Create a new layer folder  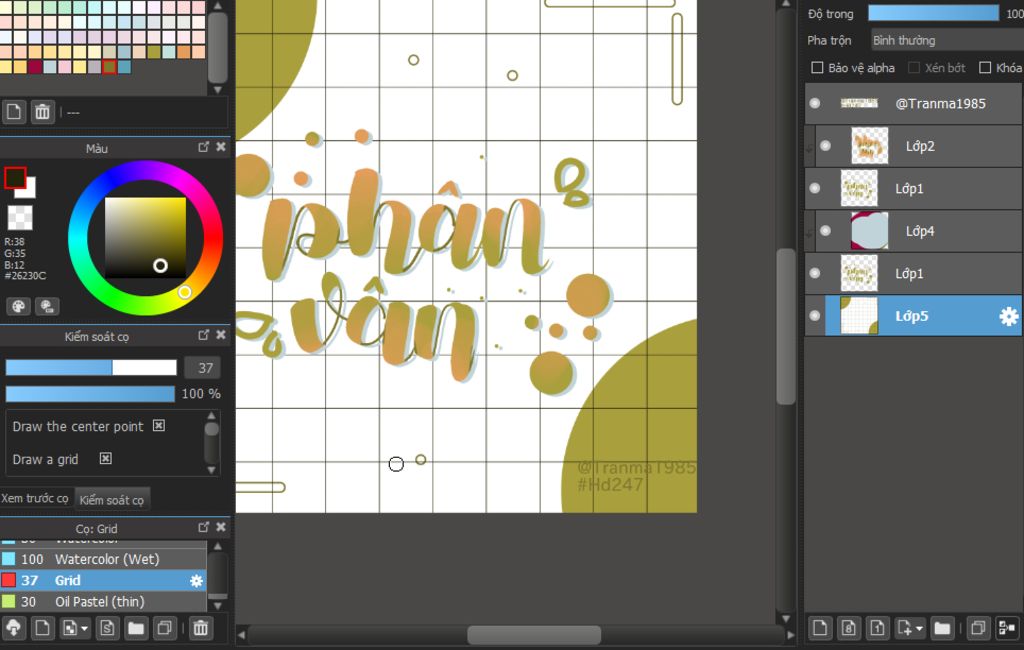(x=942, y=628)
